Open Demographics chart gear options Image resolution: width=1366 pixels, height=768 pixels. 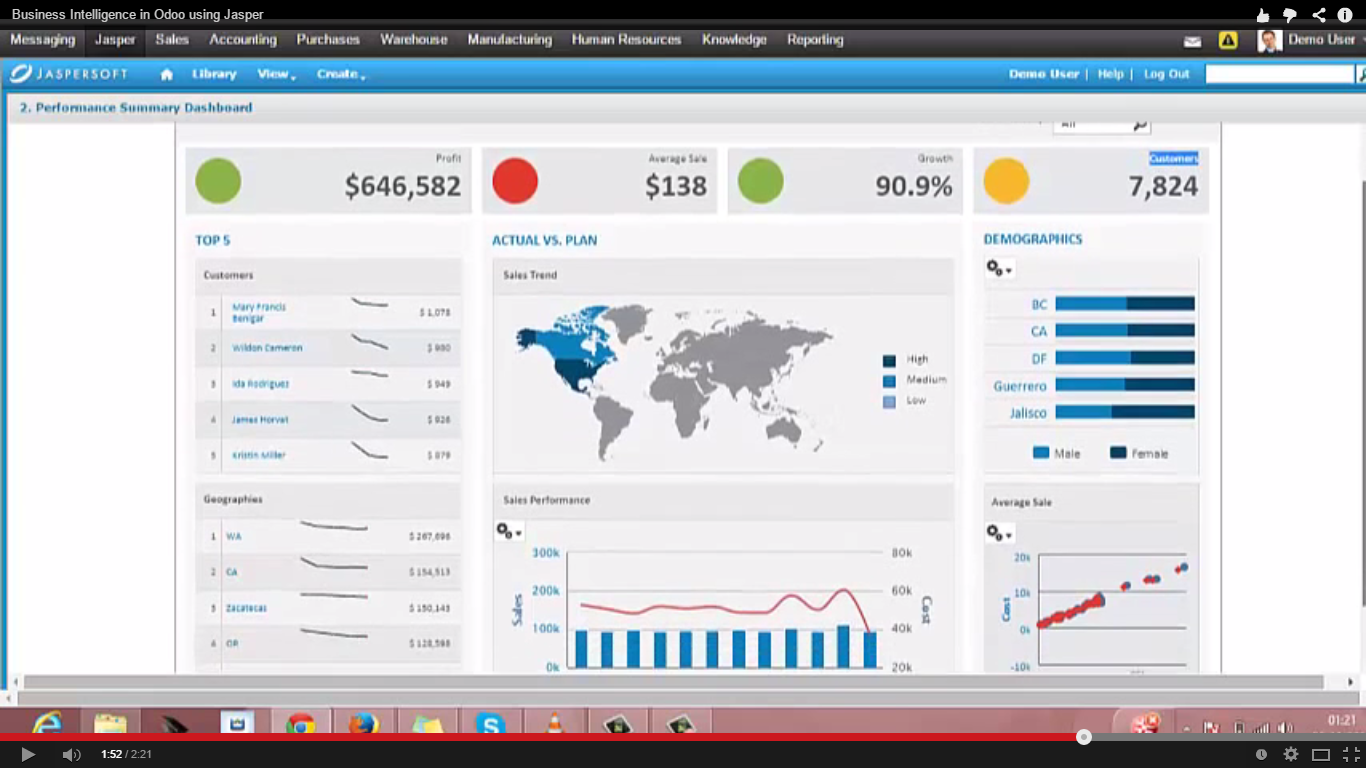[999, 269]
